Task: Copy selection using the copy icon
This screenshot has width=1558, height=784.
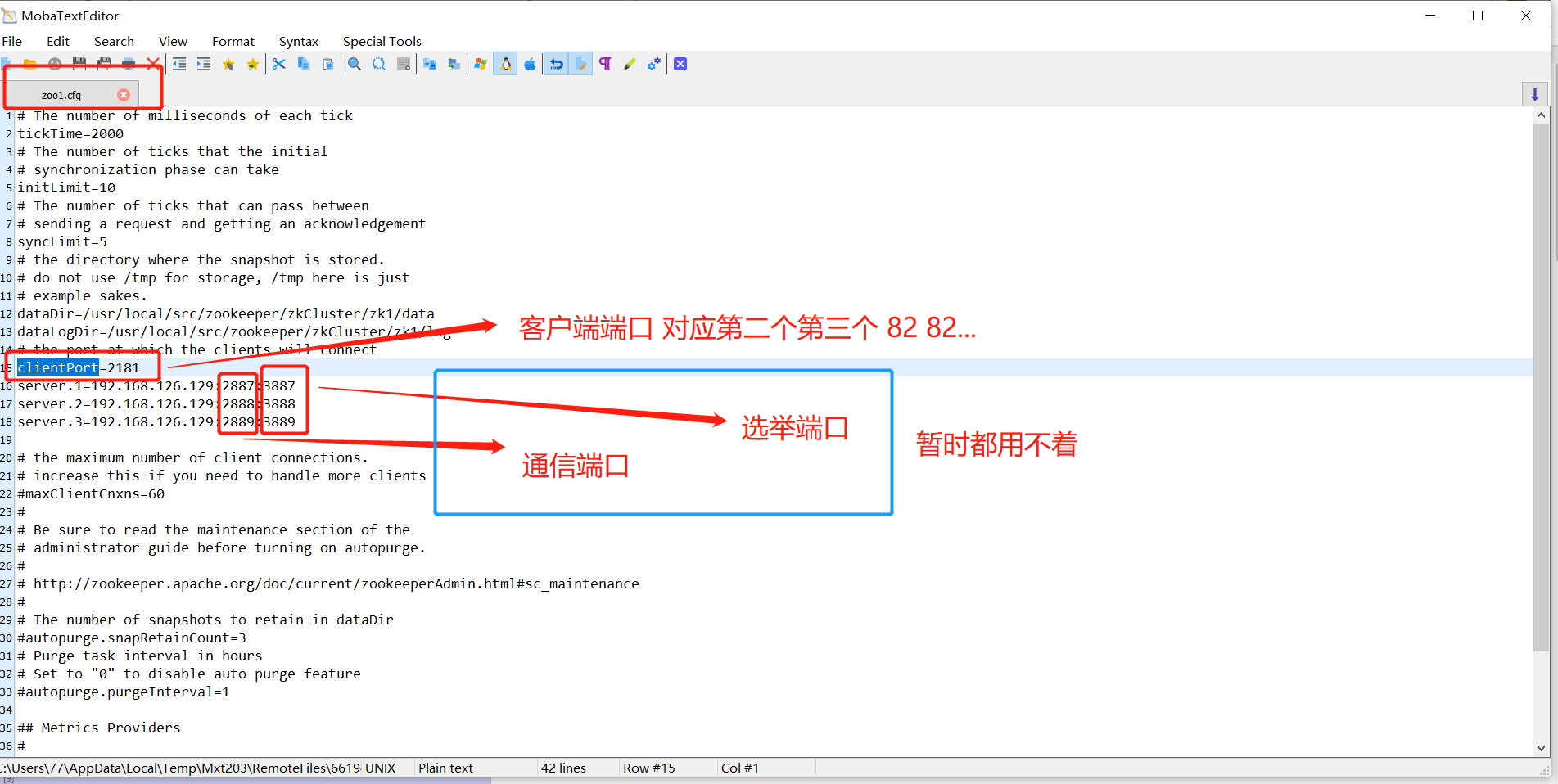Action: [304, 64]
